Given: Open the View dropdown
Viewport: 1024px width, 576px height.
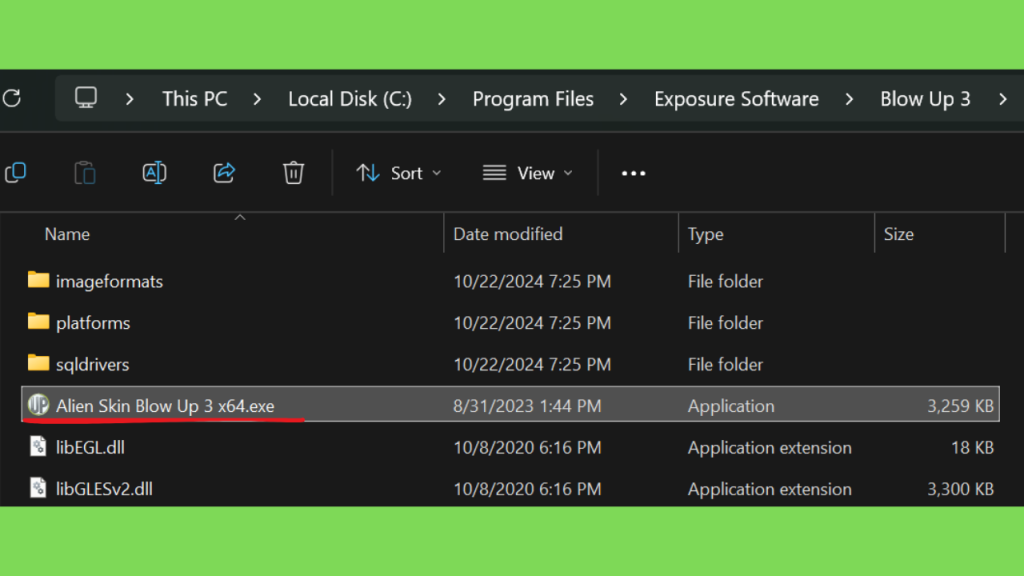Looking at the screenshot, I should coord(528,173).
